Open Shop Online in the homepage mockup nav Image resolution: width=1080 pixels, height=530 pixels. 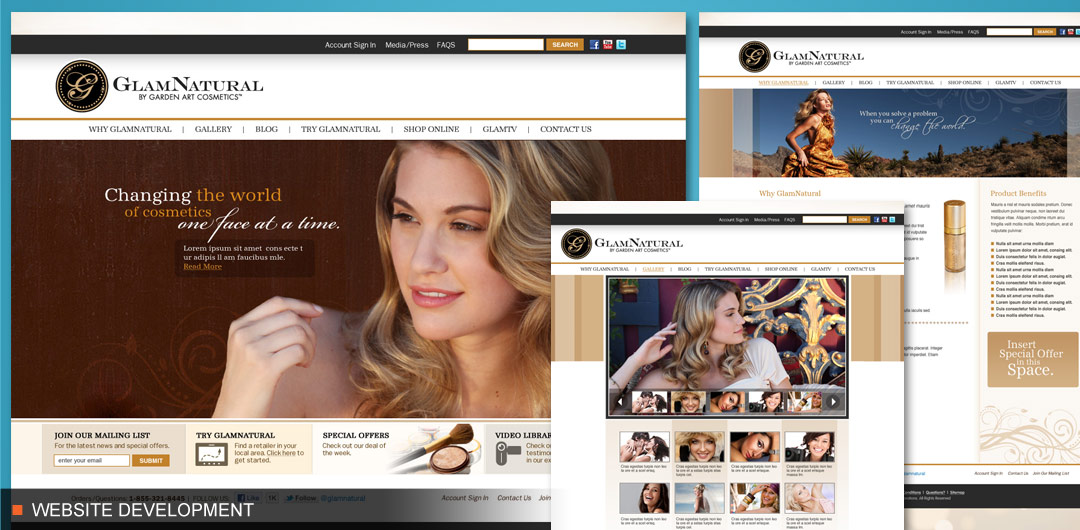431,130
